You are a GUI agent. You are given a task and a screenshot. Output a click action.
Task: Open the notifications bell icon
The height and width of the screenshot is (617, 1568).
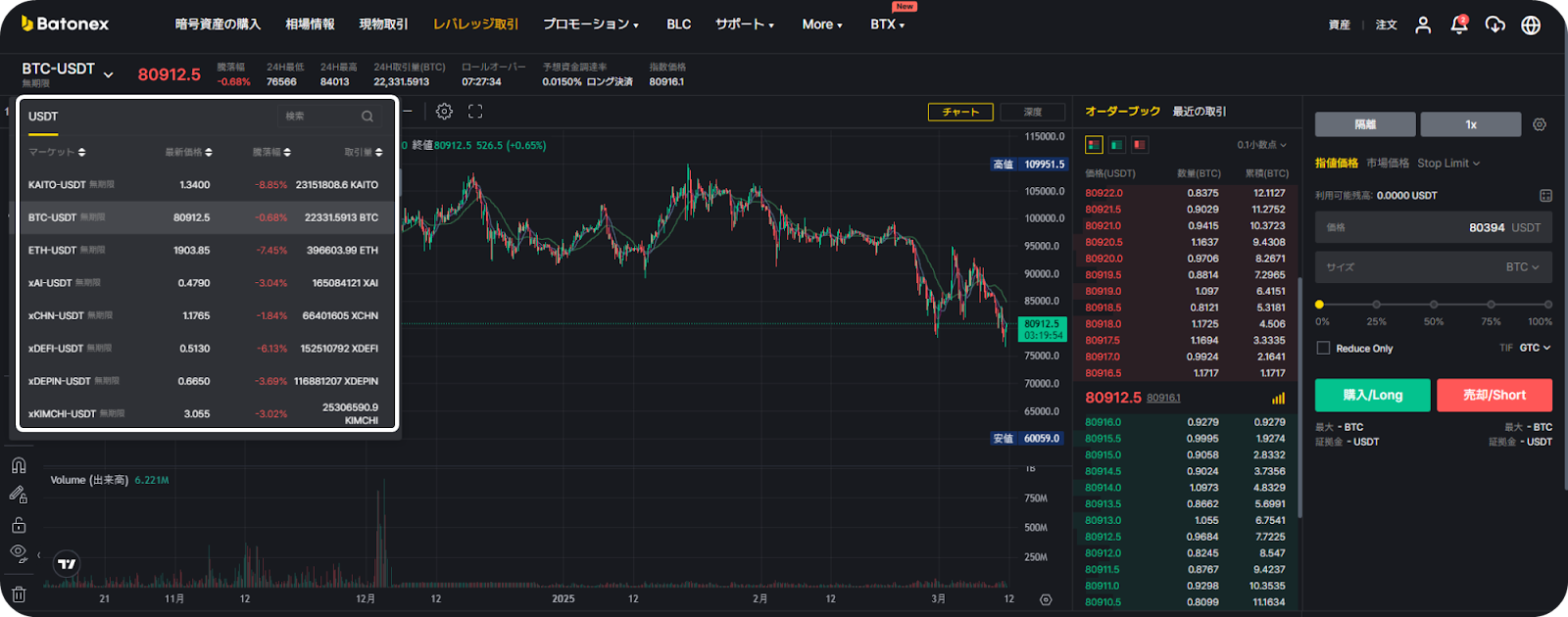1459,24
